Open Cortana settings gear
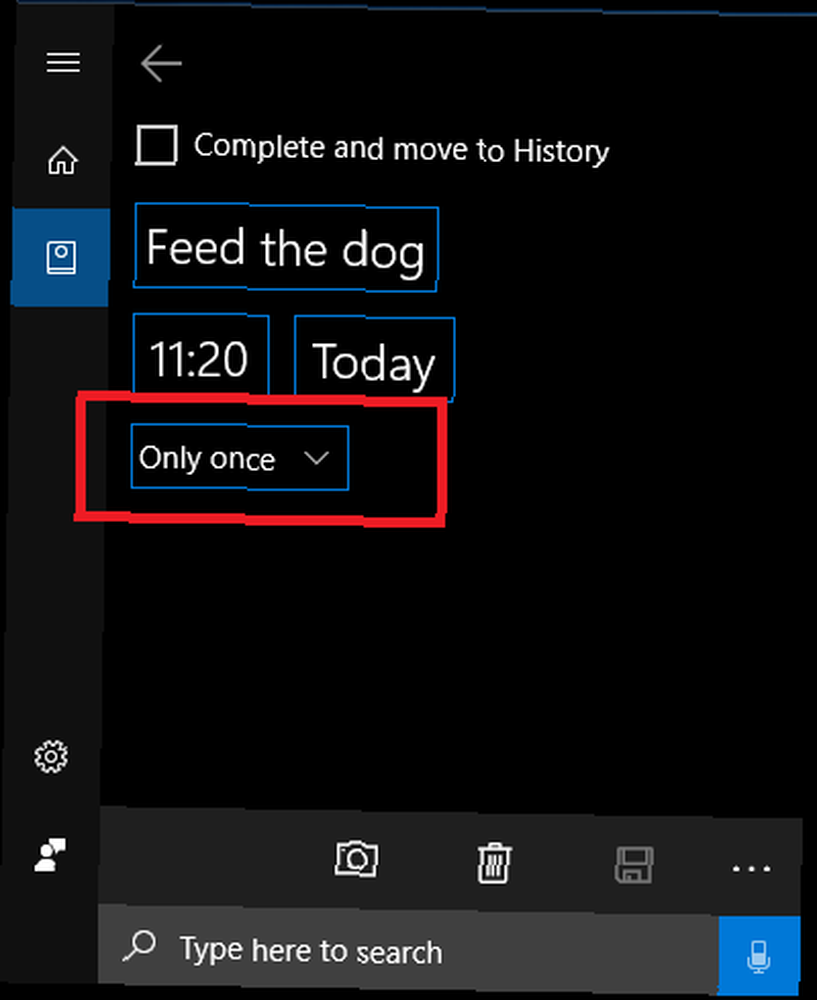The image size is (817, 1000). tap(51, 756)
